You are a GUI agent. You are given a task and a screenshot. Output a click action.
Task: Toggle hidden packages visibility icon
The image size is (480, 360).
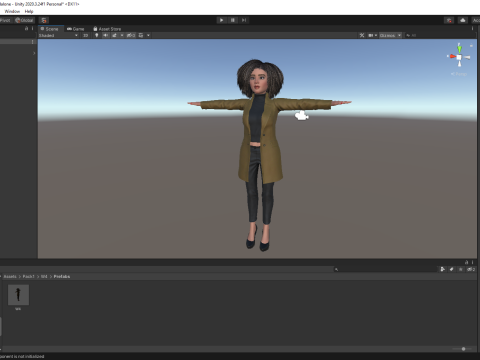tap(471, 269)
